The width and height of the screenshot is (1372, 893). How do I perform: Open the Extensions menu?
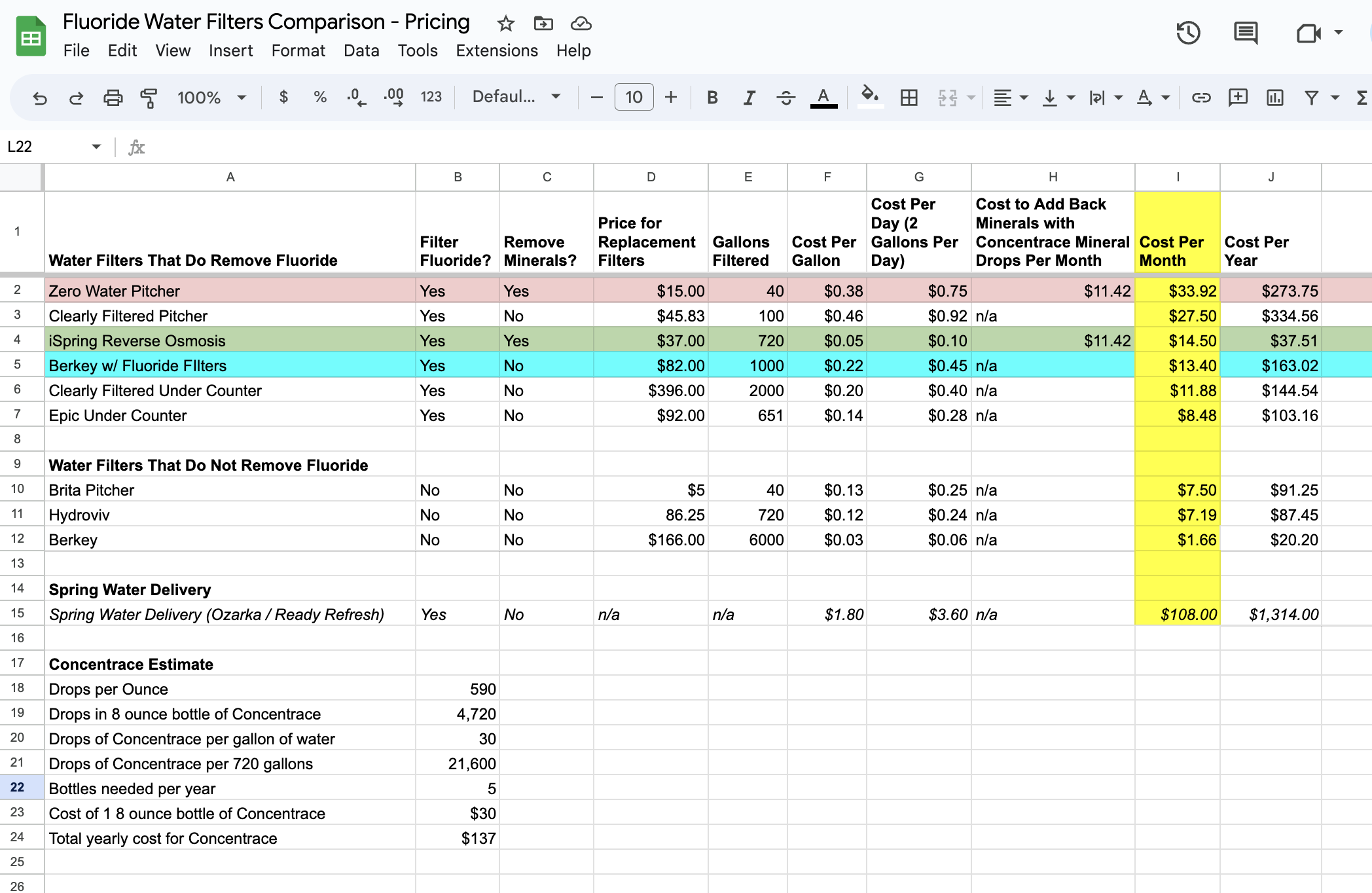click(497, 51)
